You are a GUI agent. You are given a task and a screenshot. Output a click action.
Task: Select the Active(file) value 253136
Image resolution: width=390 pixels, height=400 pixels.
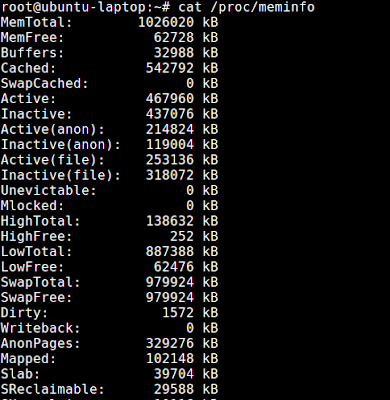click(x=169, y=160)
